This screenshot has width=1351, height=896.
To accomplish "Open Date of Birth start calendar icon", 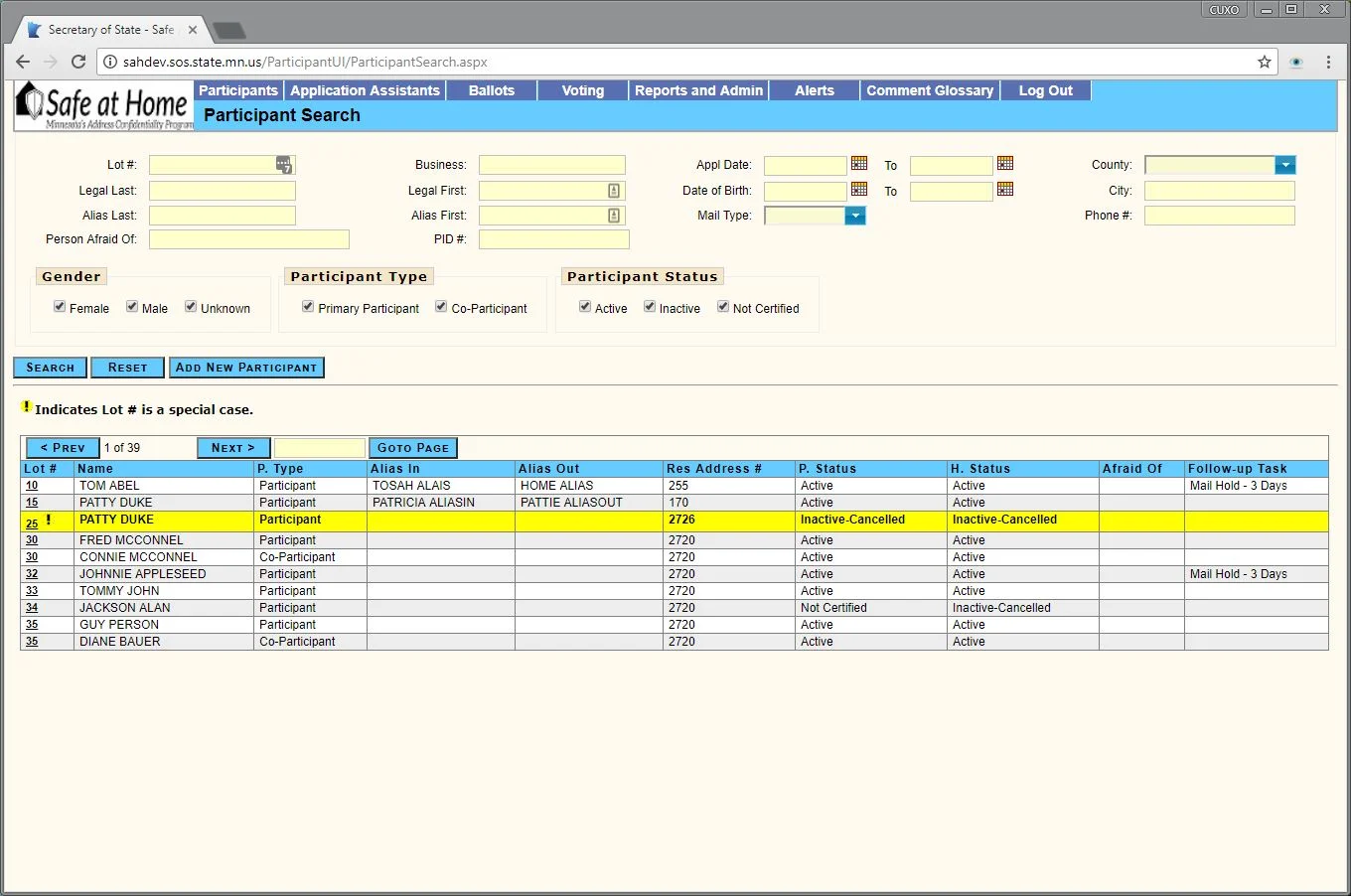I will [859, 189].
